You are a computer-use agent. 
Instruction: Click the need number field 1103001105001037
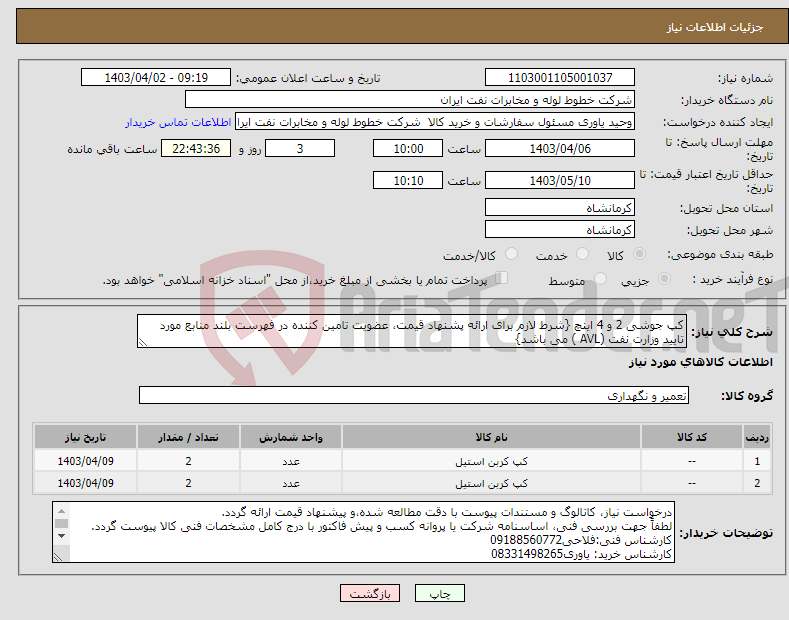560,78
